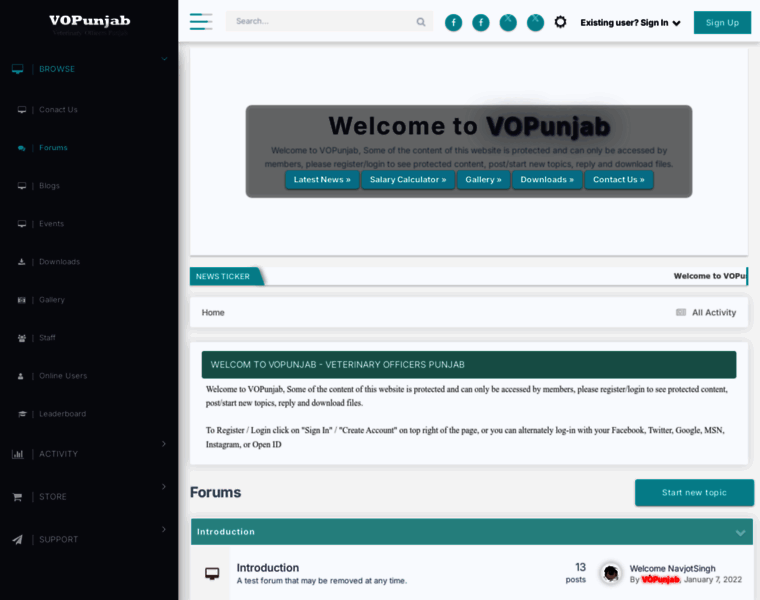Expand the Support section arrow

coord(164,529)
